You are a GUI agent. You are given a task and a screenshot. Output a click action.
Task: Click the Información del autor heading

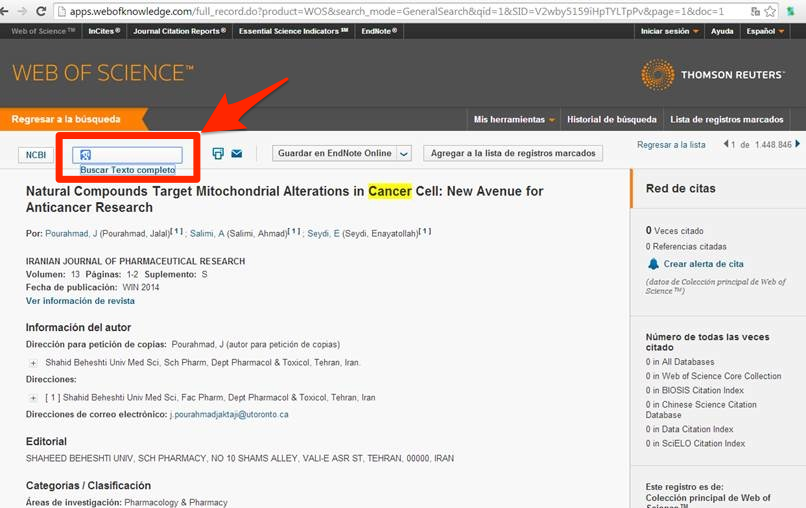coord(78,328)
